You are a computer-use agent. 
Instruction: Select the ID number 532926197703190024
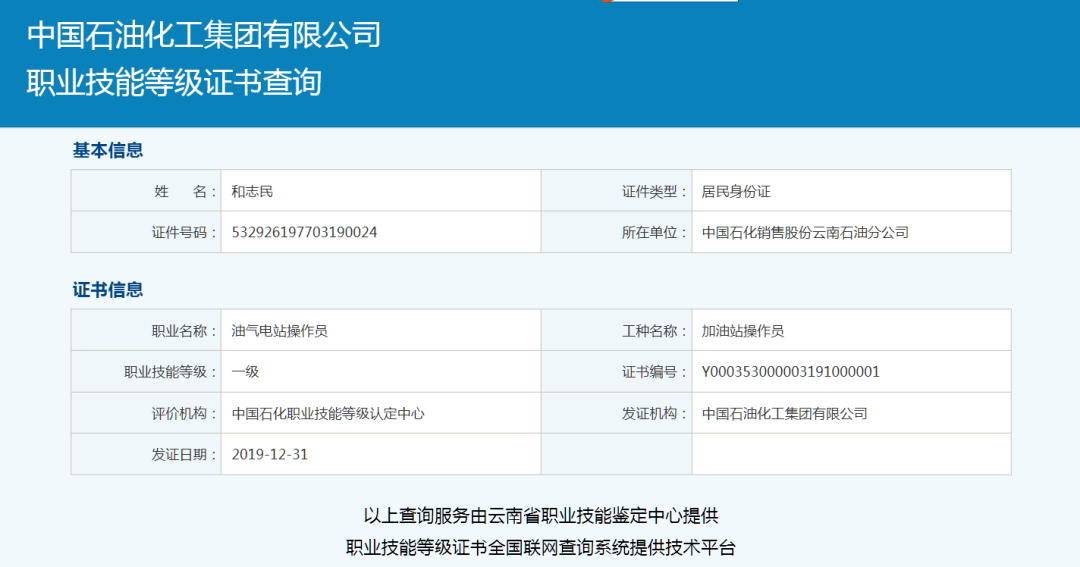(304, 233)
